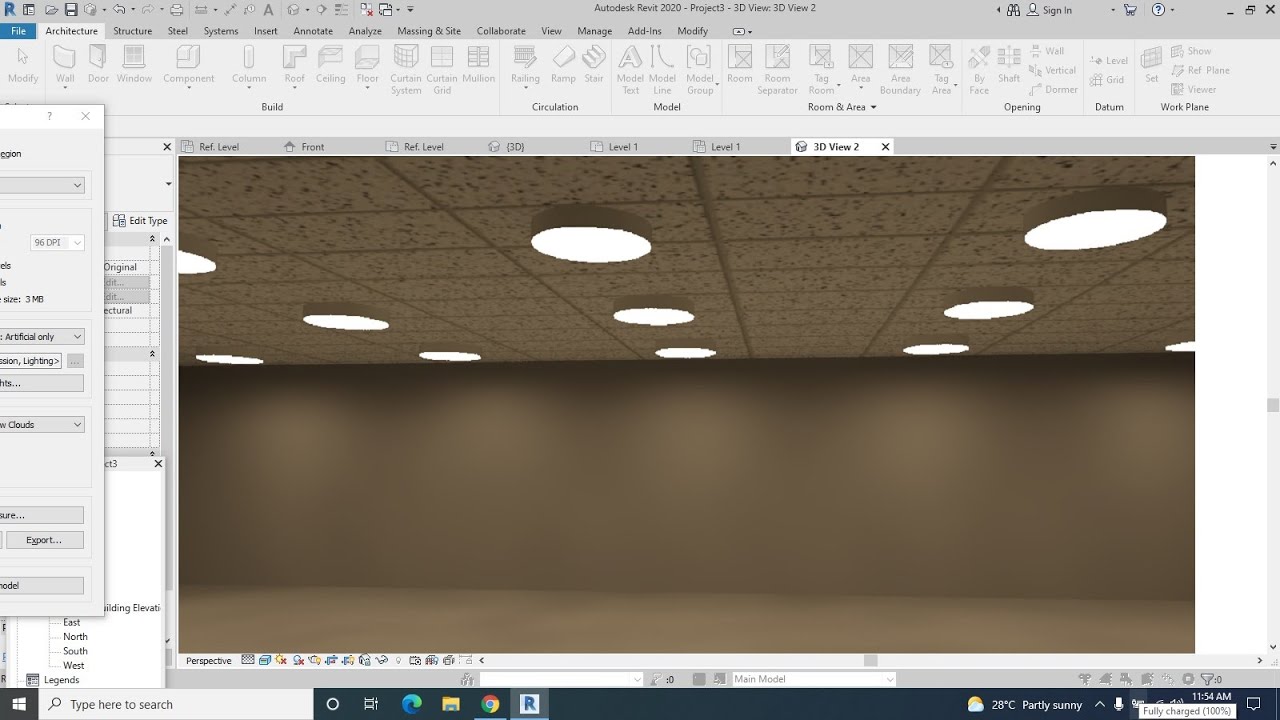The height and width of the screenshot is (720, 1280).
Task: Click the Sign In link
Action: 1057,10
